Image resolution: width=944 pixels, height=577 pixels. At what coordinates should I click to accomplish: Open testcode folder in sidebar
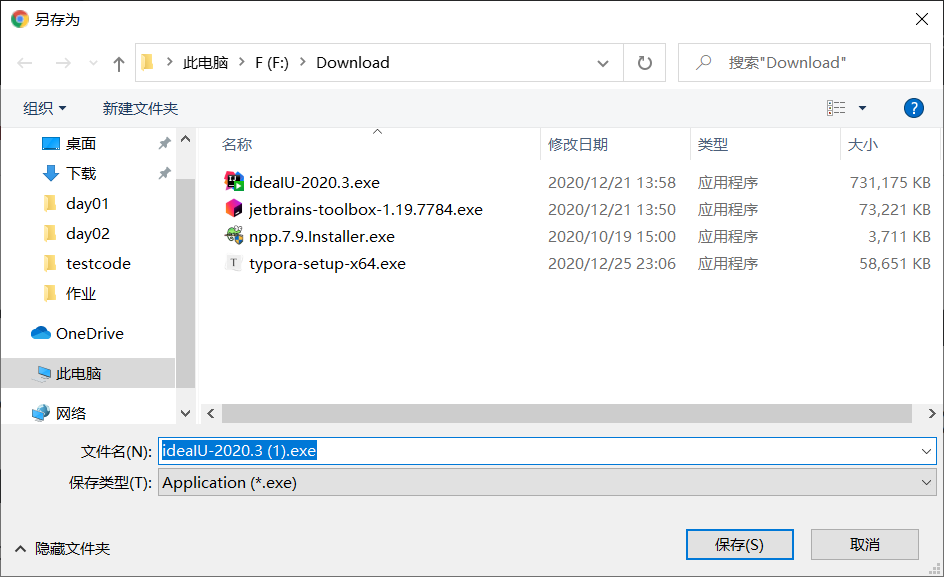pyautogui.click(x=98, y=264)
